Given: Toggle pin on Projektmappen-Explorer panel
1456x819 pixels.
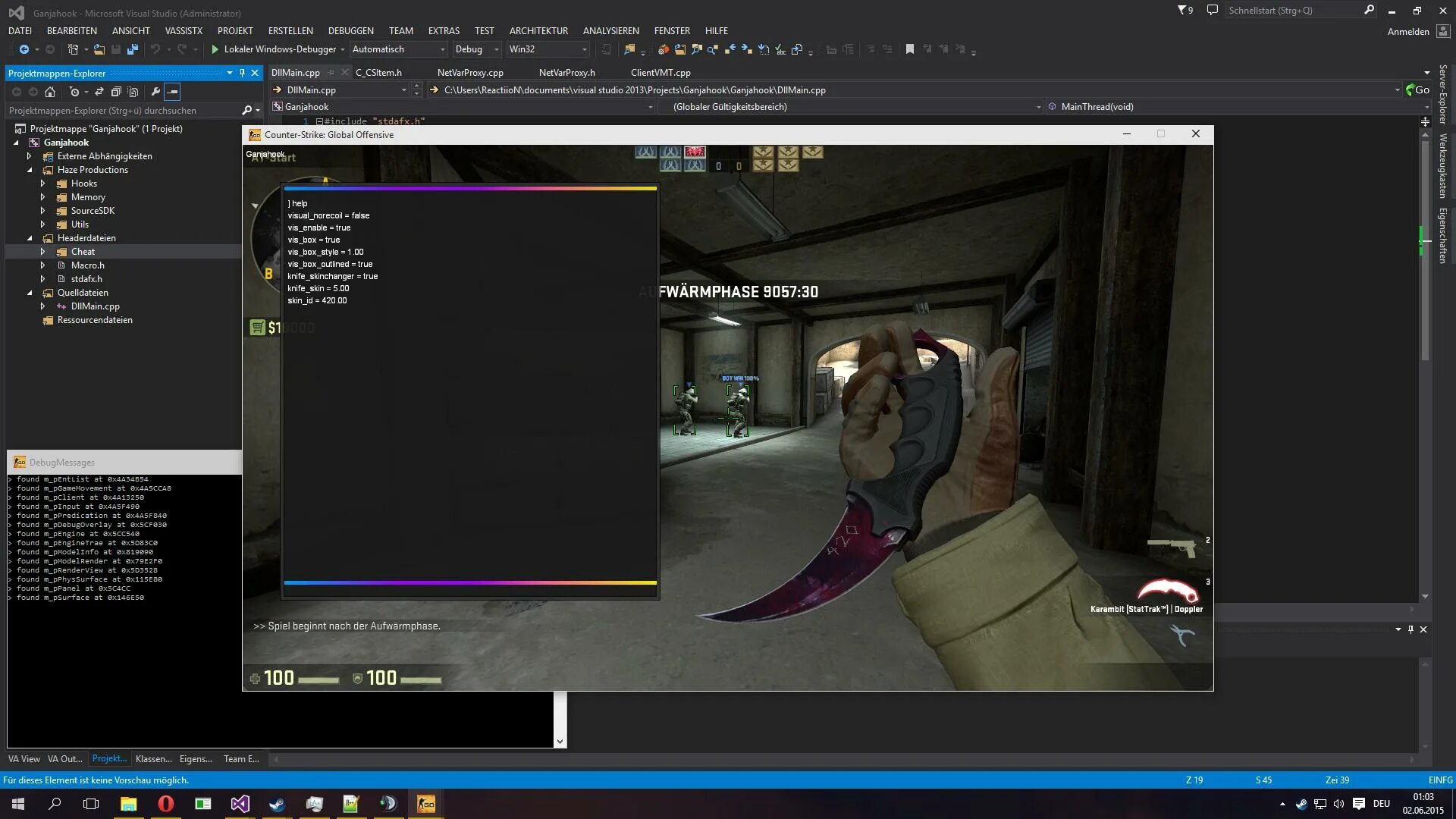Looking at the screenshot, I should [242, 73].
